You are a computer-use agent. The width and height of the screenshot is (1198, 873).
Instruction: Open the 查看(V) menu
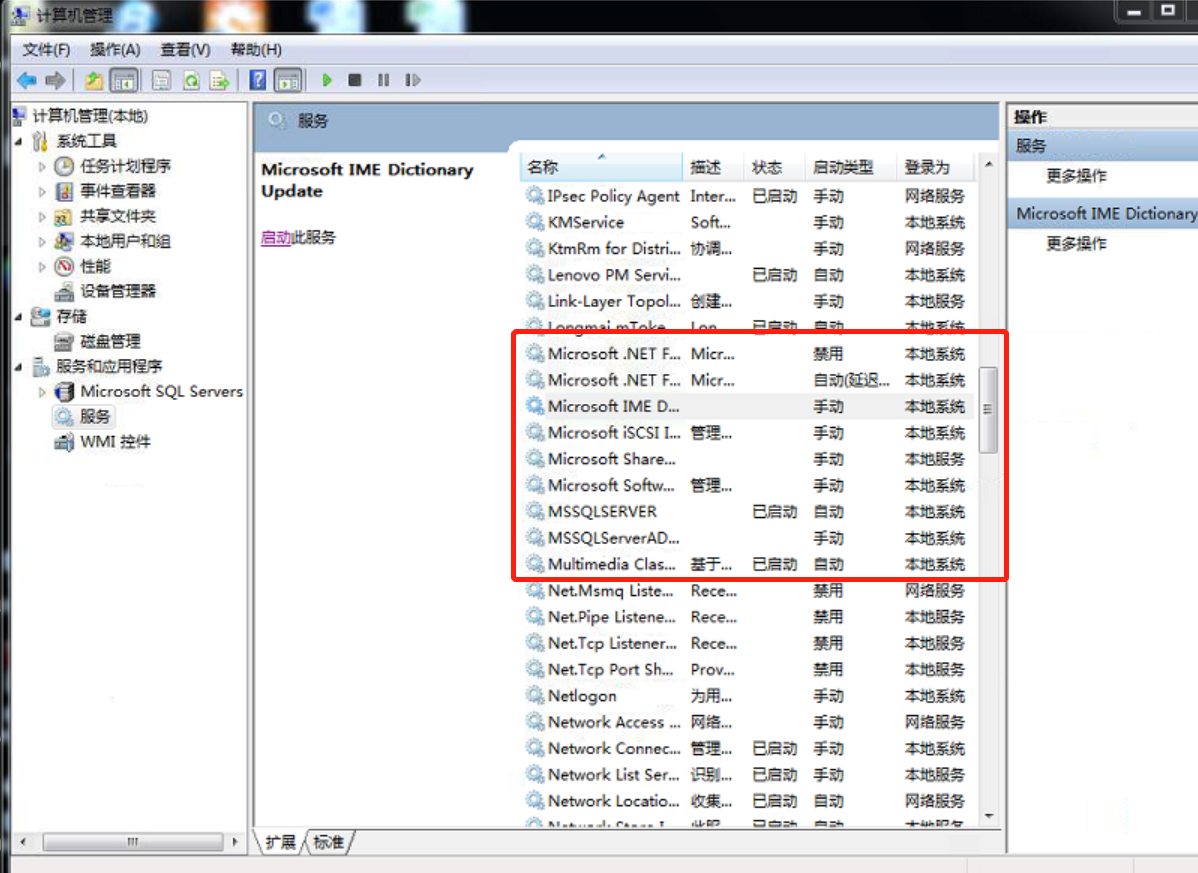(185, 50)
